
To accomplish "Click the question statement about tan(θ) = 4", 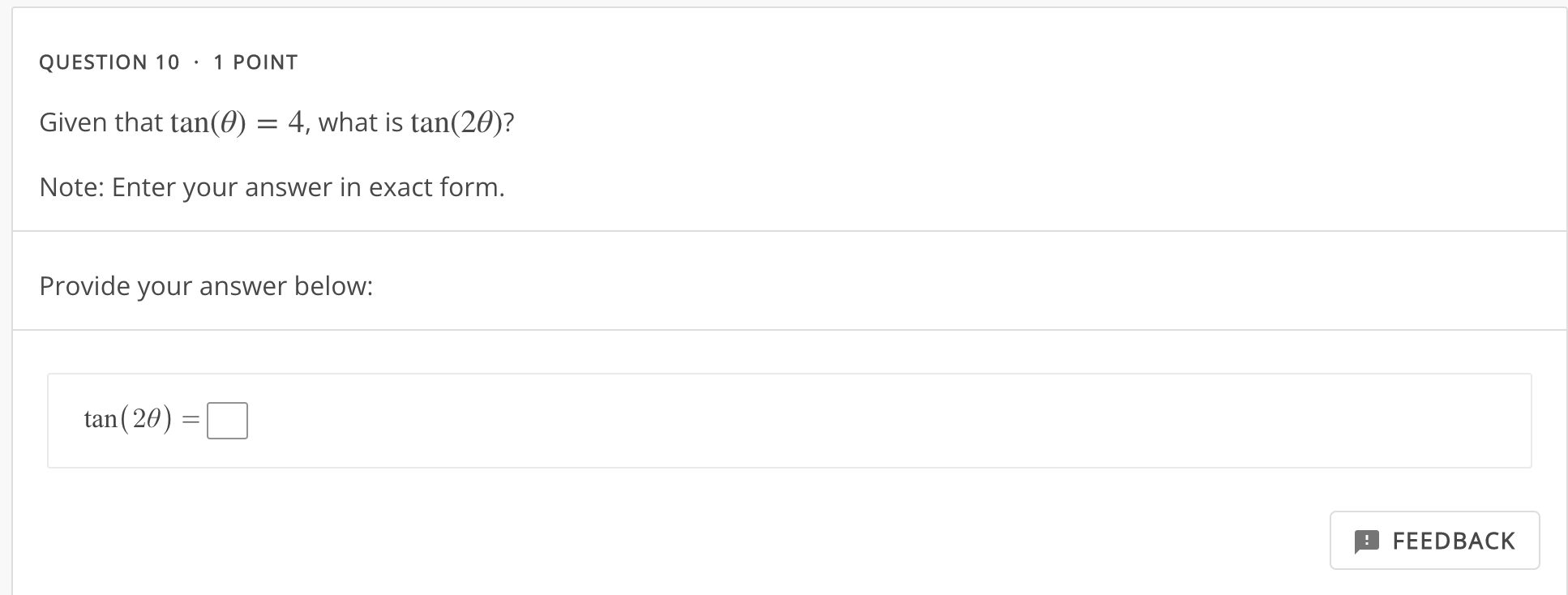I will (276, 122).
